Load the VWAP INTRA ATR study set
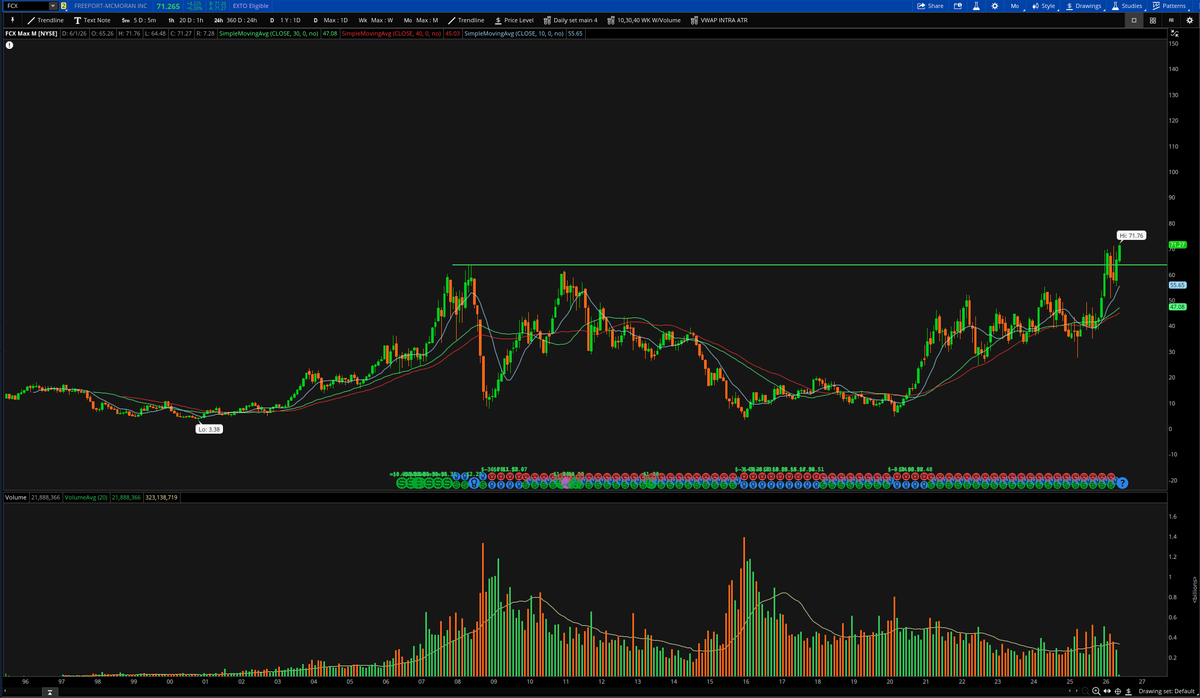Viewport: 1200px width, 698px height. pyautogui.click(x=718, y=20)
